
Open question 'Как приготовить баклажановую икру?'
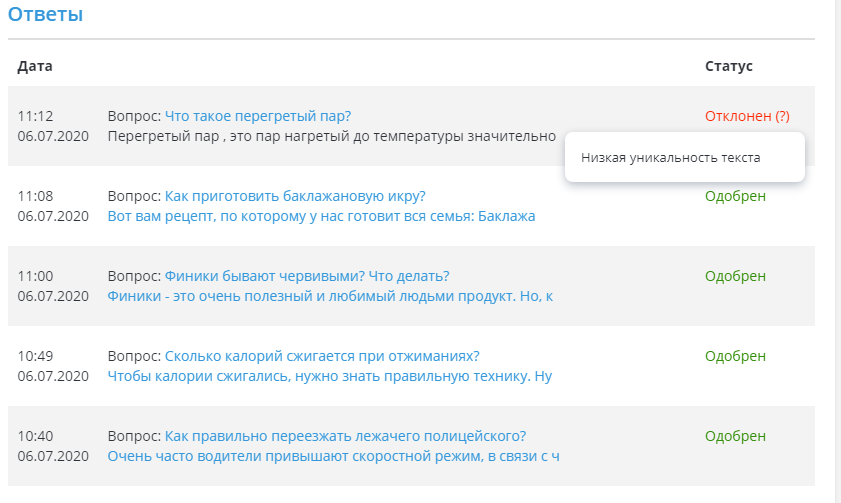tap(295, 196)
